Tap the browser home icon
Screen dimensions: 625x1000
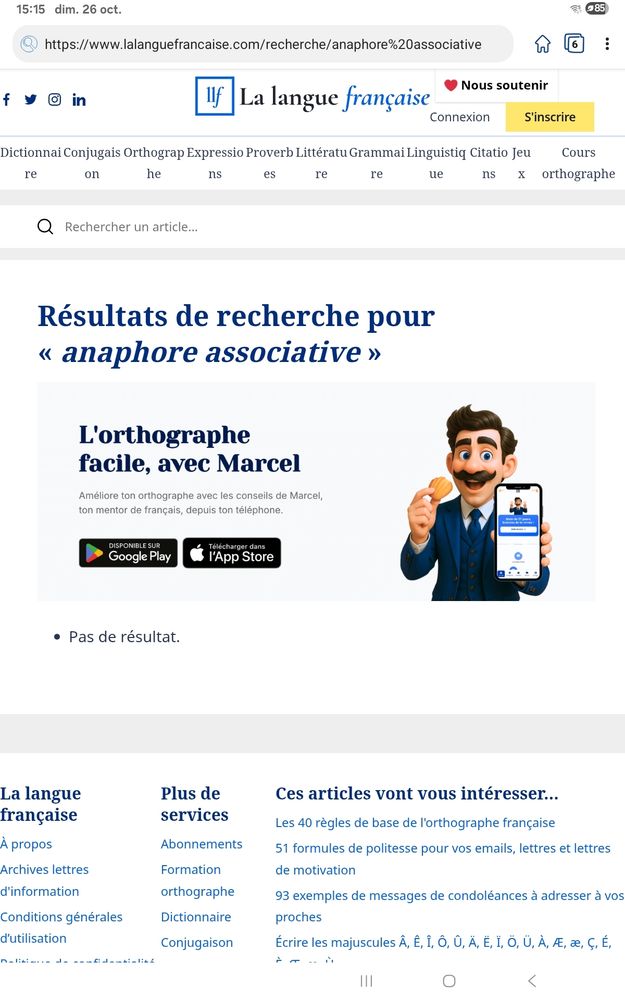coord(543,44)
